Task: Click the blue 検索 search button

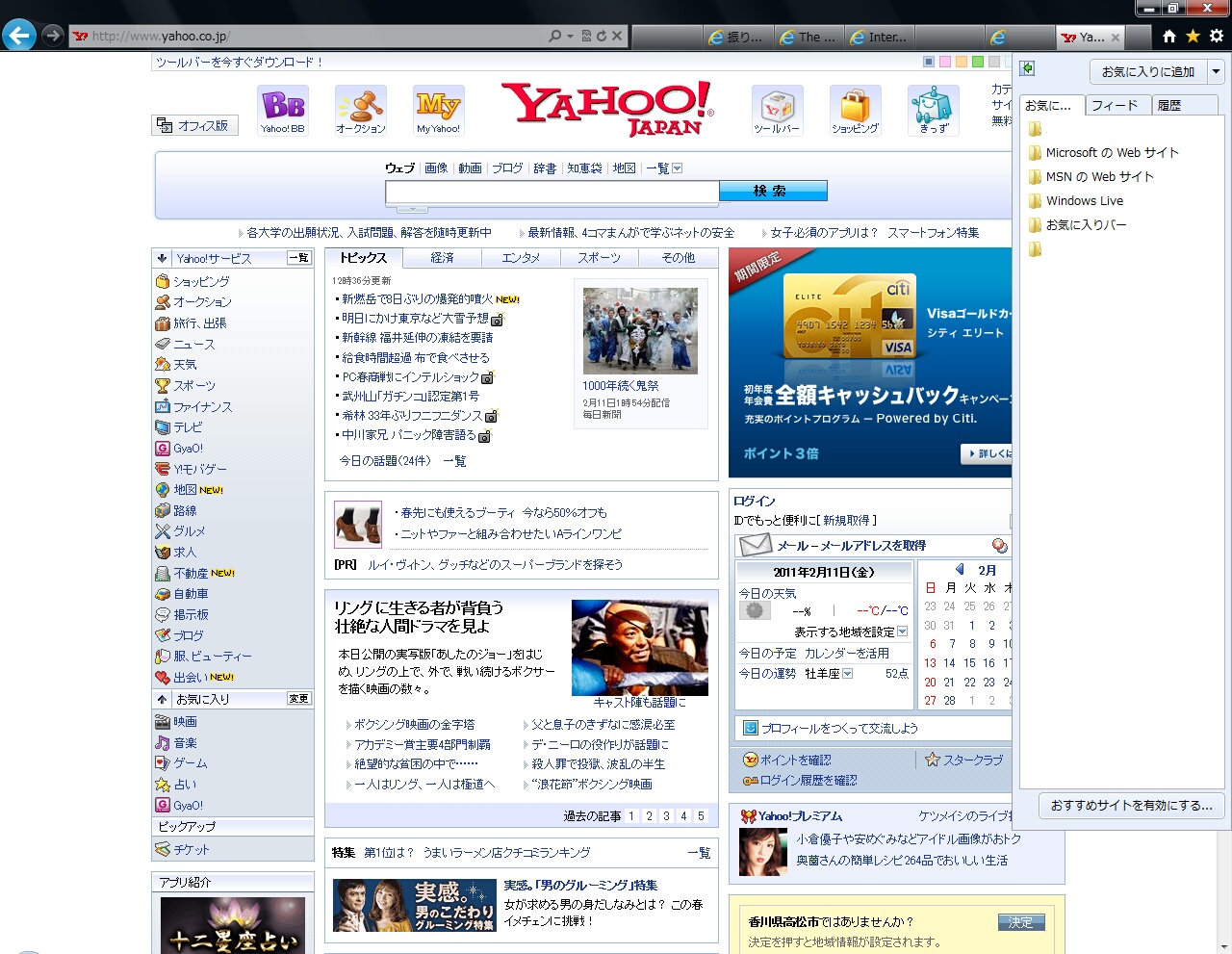Action: coord(773,191)
